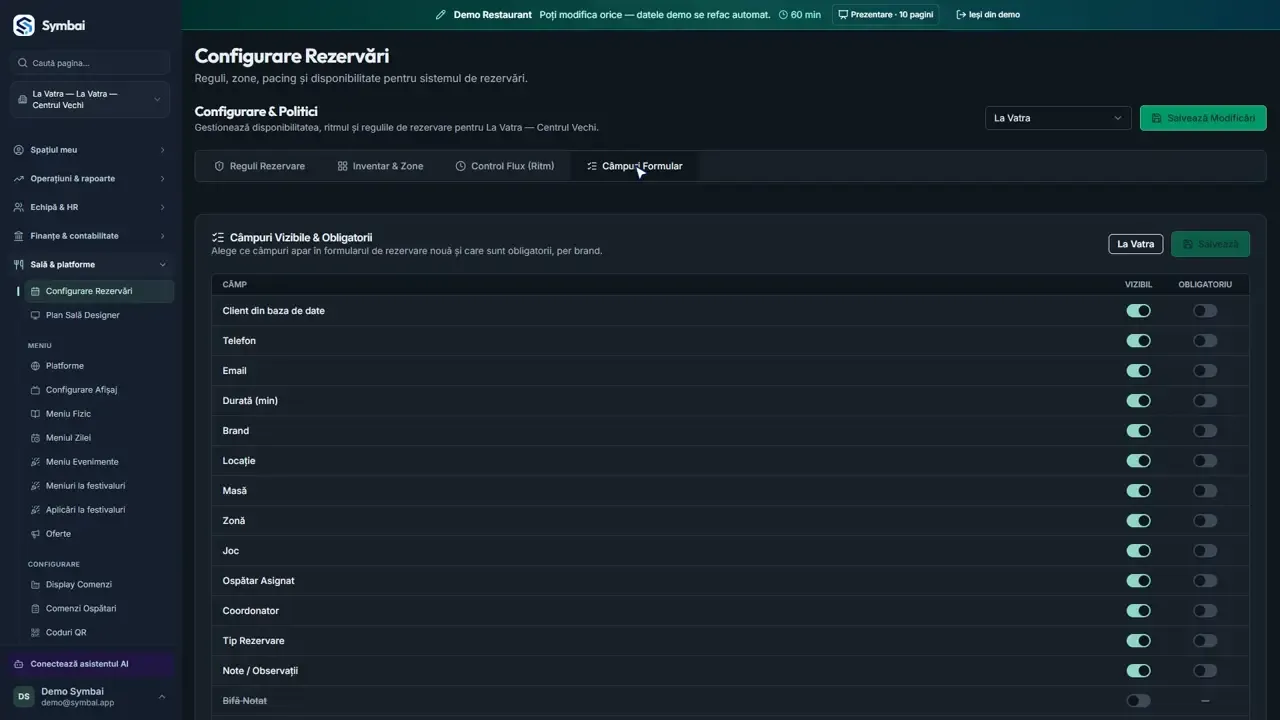1280x720 pixels.
Task: Click the Meniul Zilei icon
Action: tap(35, 438)
